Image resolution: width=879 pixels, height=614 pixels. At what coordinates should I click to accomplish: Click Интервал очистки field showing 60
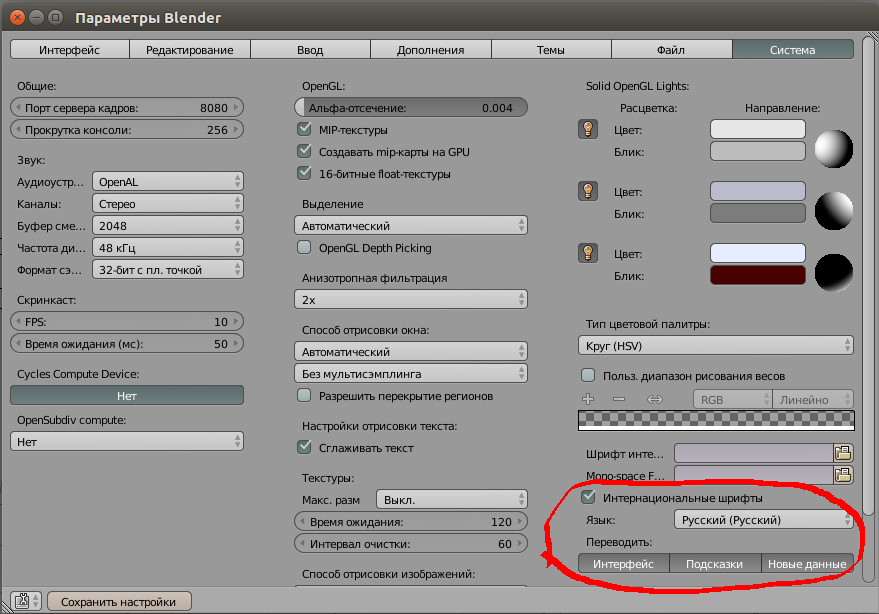(411, 543)
